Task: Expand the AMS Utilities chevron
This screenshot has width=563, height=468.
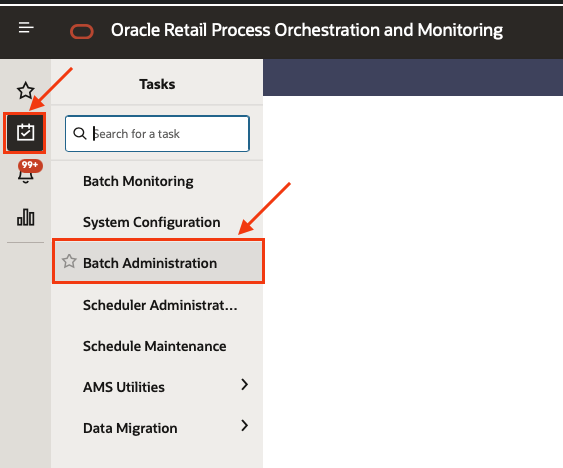Action: pyautogui.click(x=245, y=384)
